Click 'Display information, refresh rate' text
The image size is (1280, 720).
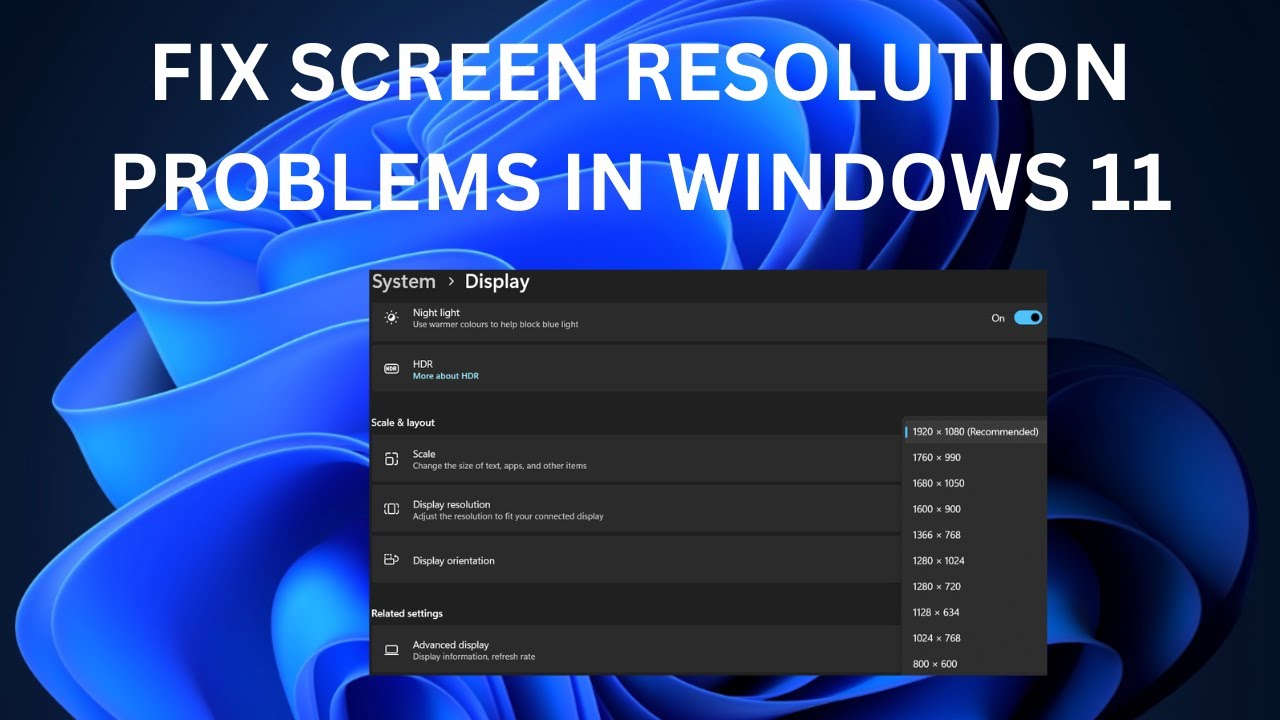474,657
